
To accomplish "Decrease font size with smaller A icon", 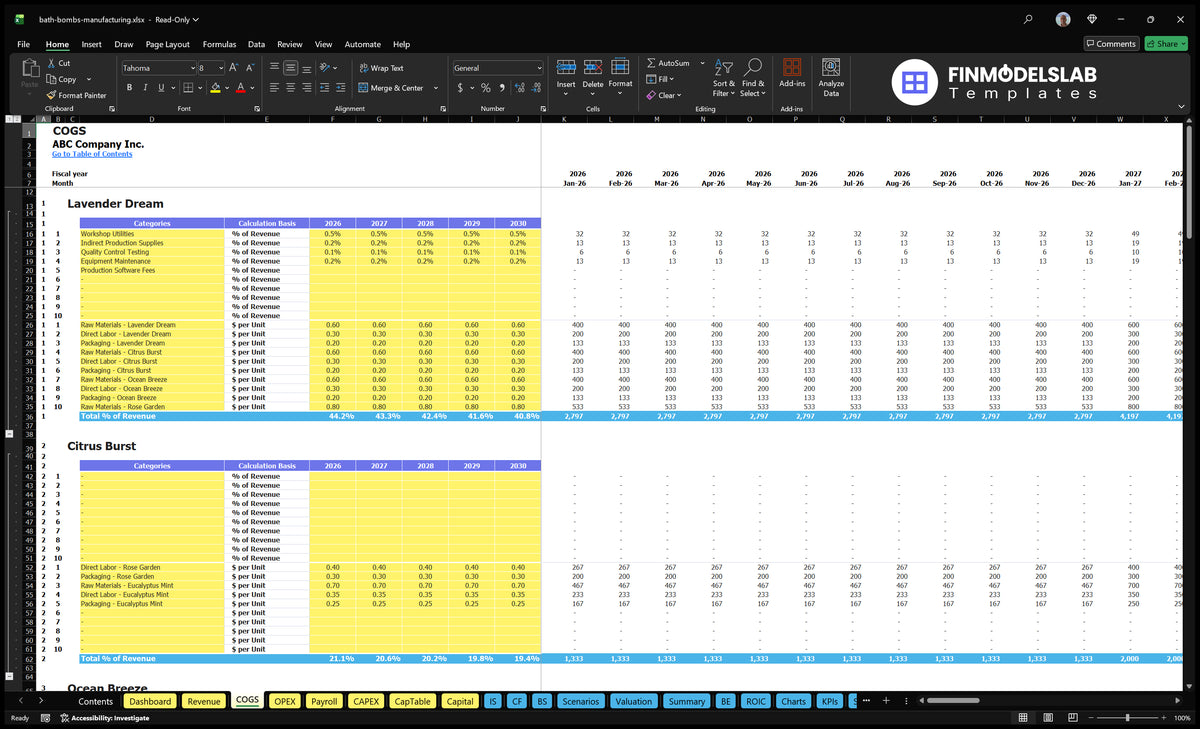I will click(250, 68).
